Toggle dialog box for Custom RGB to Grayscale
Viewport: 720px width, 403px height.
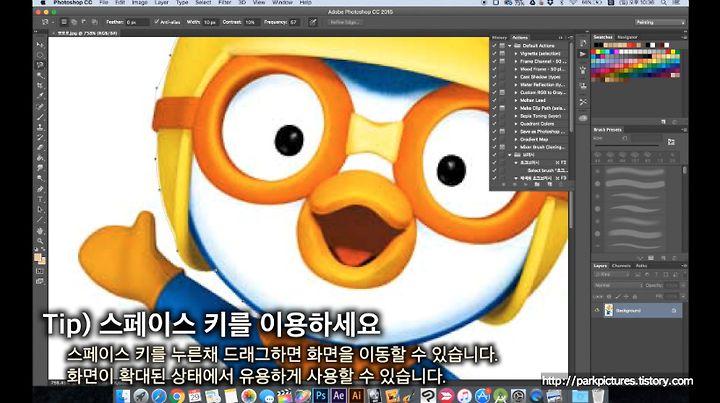[502, 92]
